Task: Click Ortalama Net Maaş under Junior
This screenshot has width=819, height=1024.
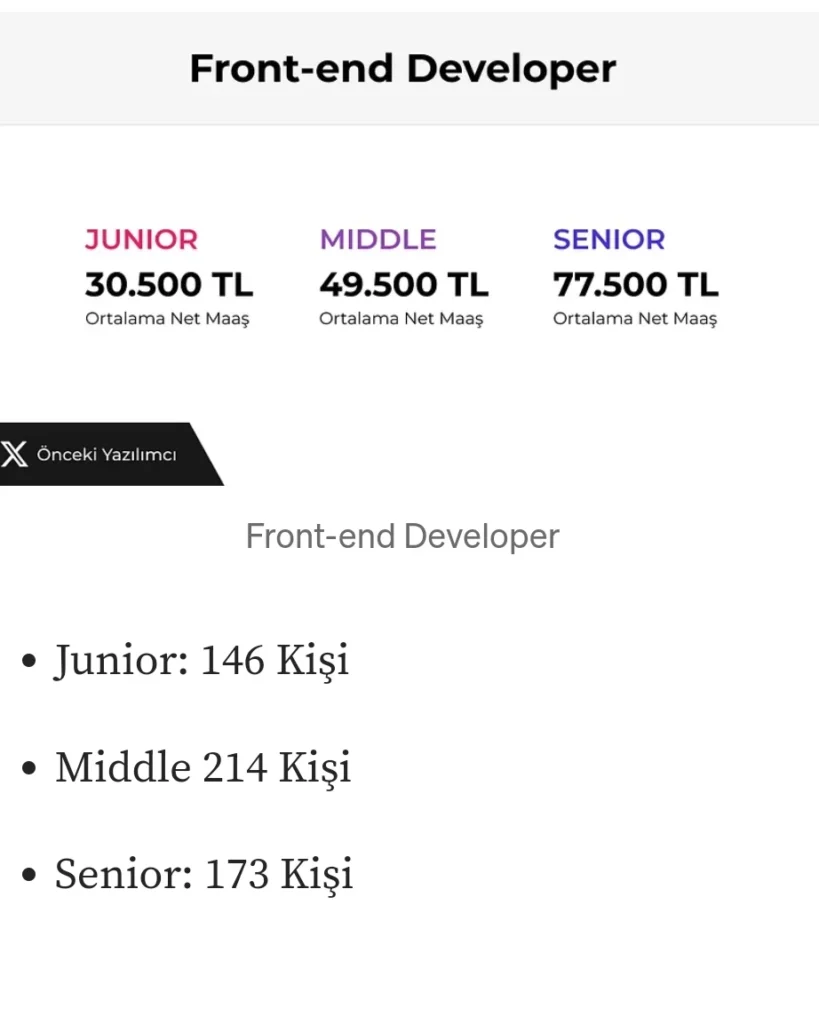Action: [x=167, y=319]
